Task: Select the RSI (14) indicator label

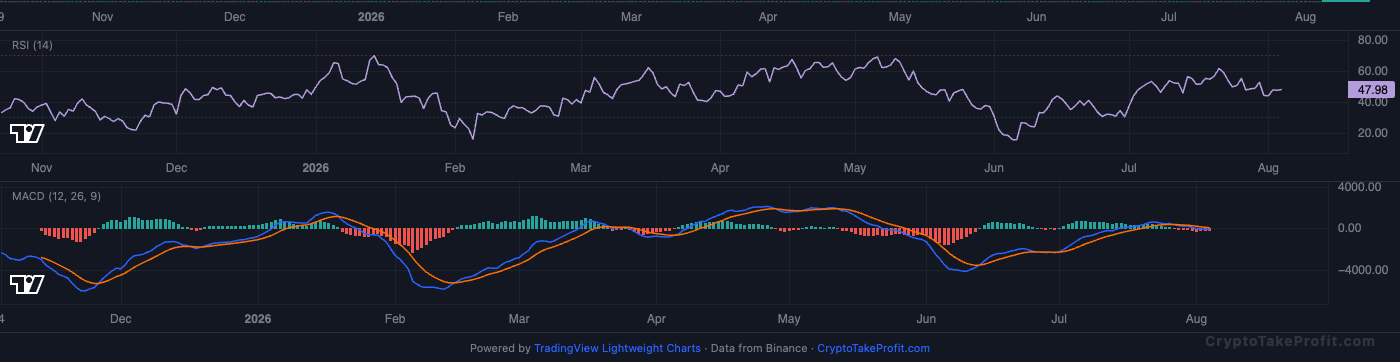Action: (x=32, y=45)
